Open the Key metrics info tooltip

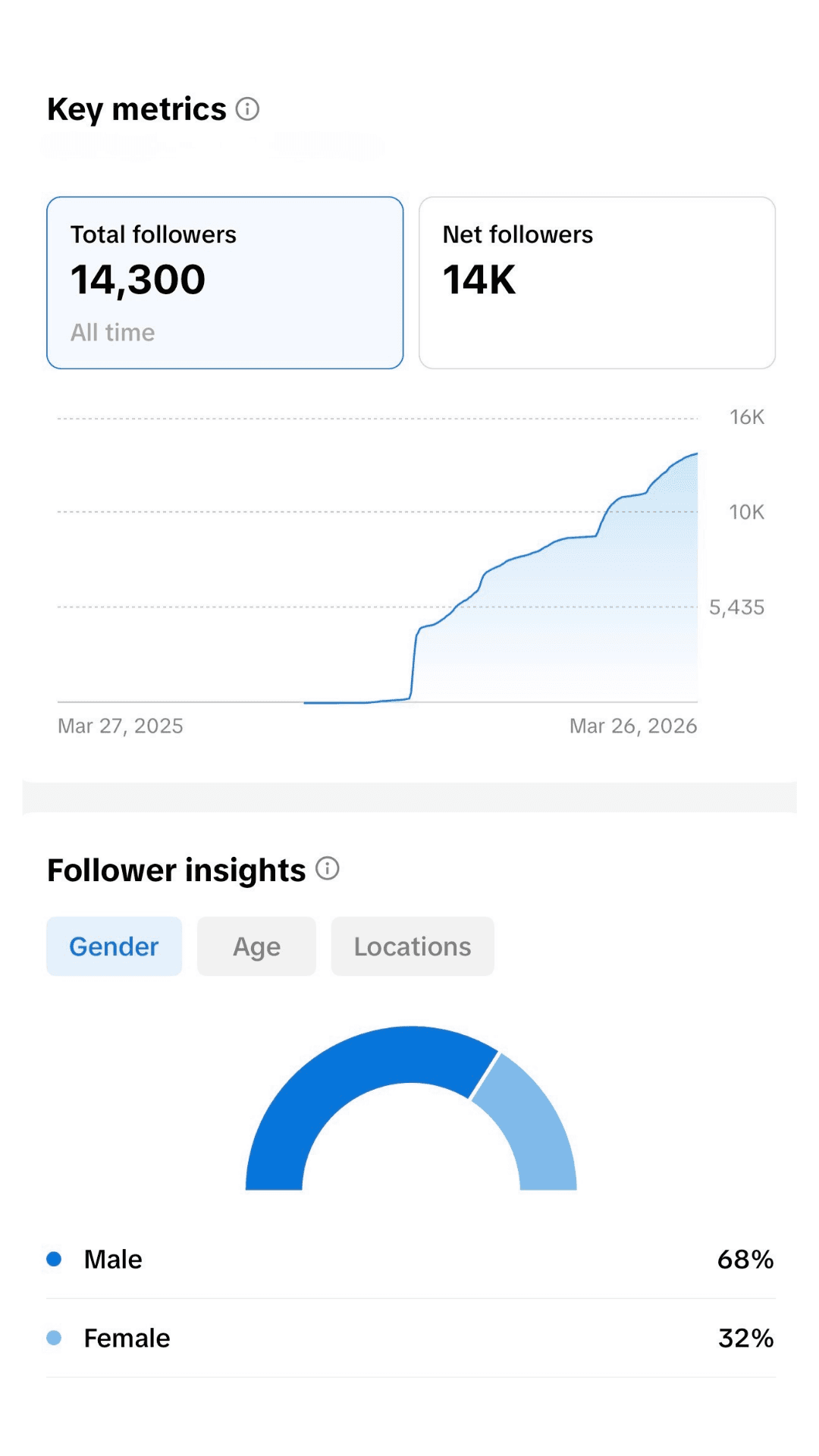point(247,109)
